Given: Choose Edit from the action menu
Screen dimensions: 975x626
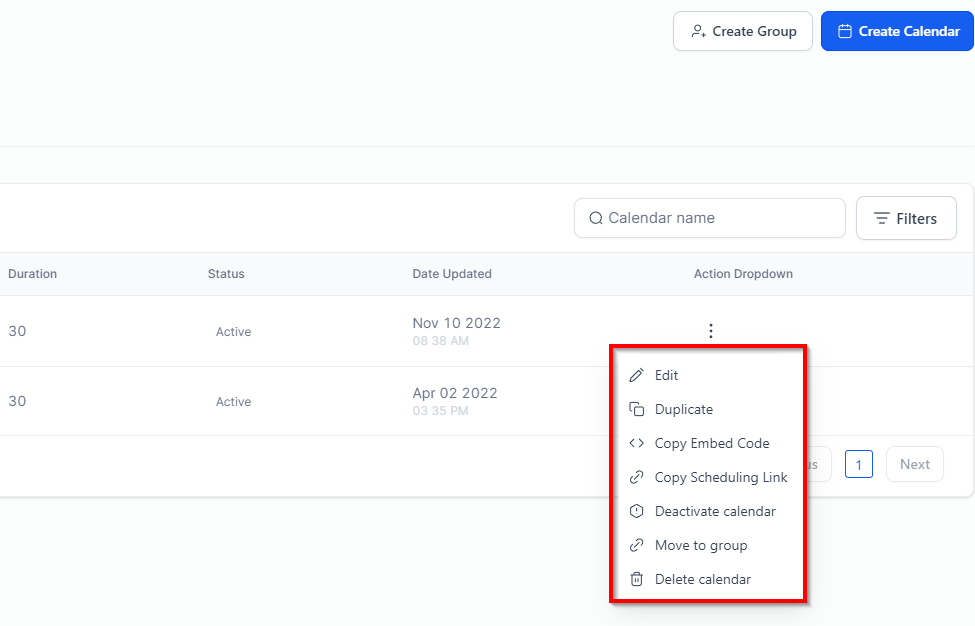Looking at the screenshot, I should pyautogui.click(x=709, y=375).
